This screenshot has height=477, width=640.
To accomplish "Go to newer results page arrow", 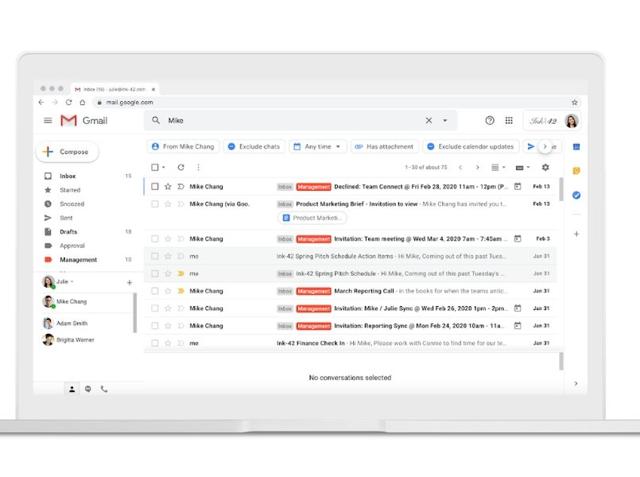I will (460, 167).
